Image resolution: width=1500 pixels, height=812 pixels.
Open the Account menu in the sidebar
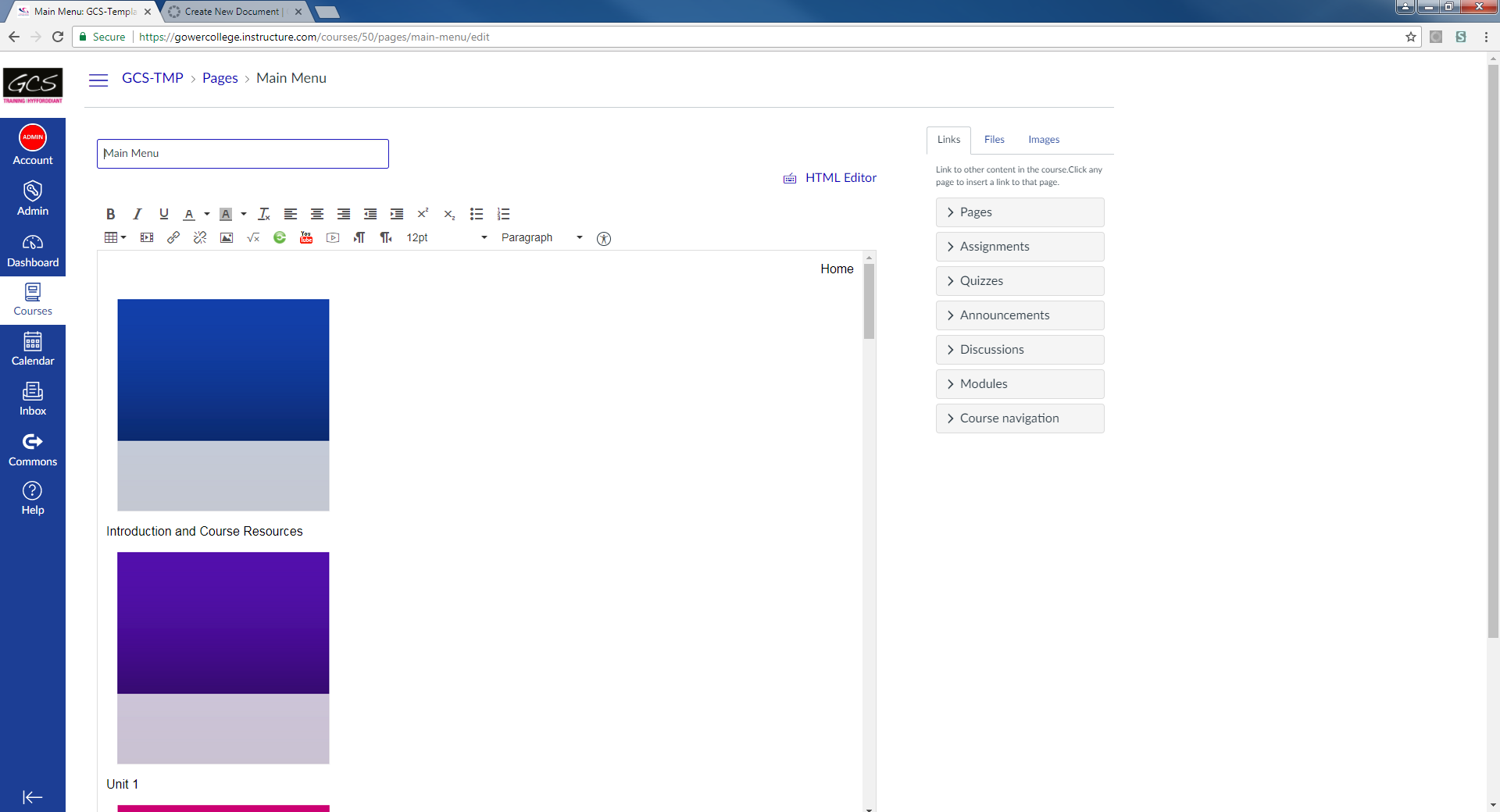33,145
